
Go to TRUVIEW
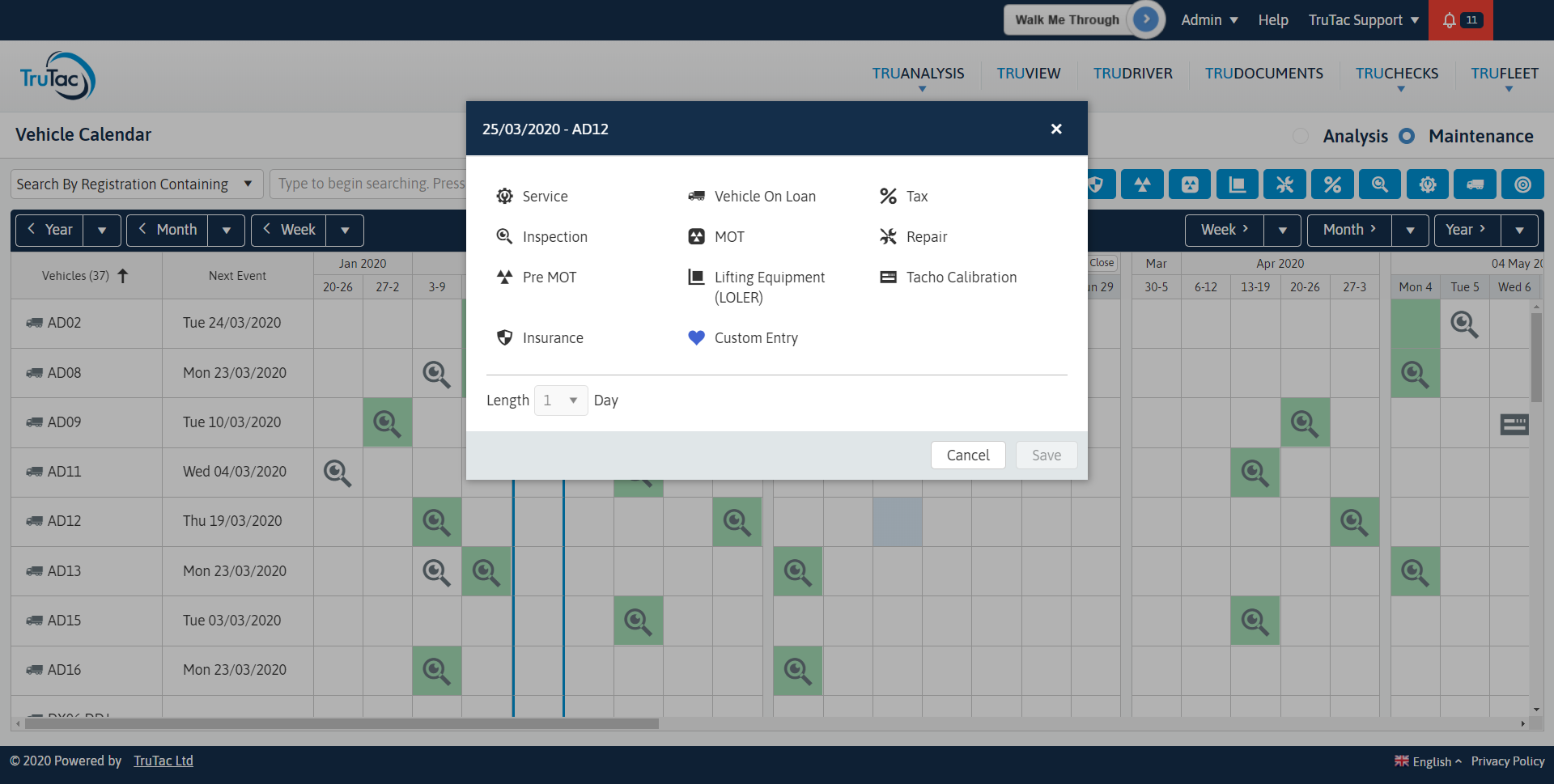coord(1028,74)
